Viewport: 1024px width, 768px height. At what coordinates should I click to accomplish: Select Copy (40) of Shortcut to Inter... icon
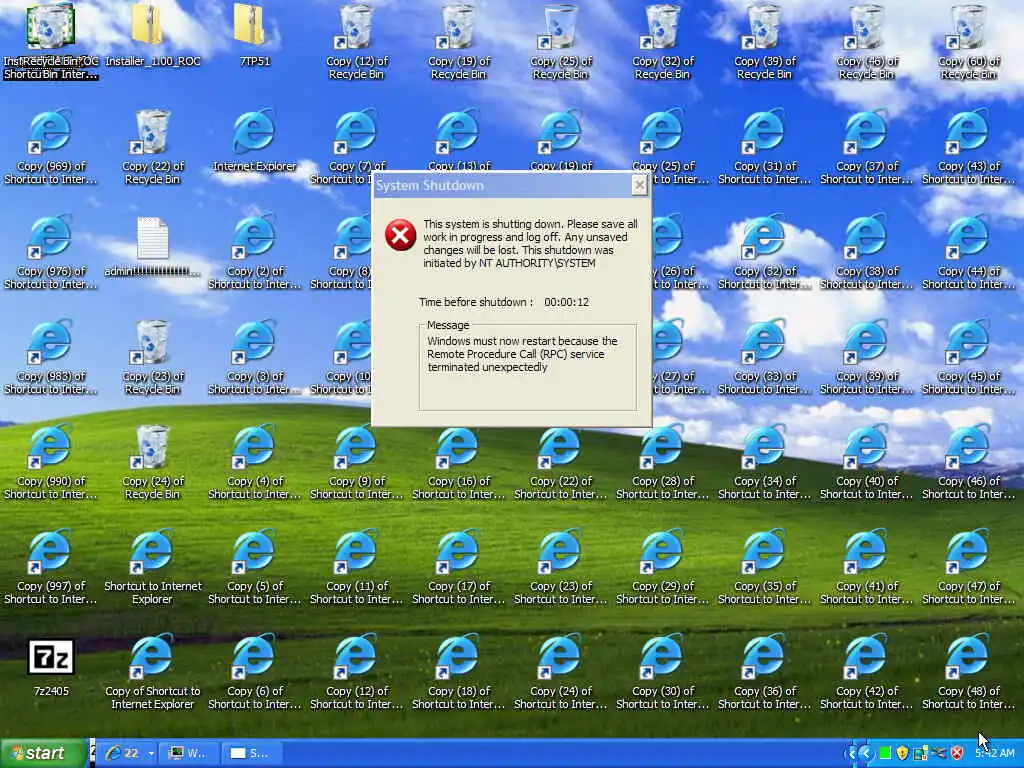866,463
